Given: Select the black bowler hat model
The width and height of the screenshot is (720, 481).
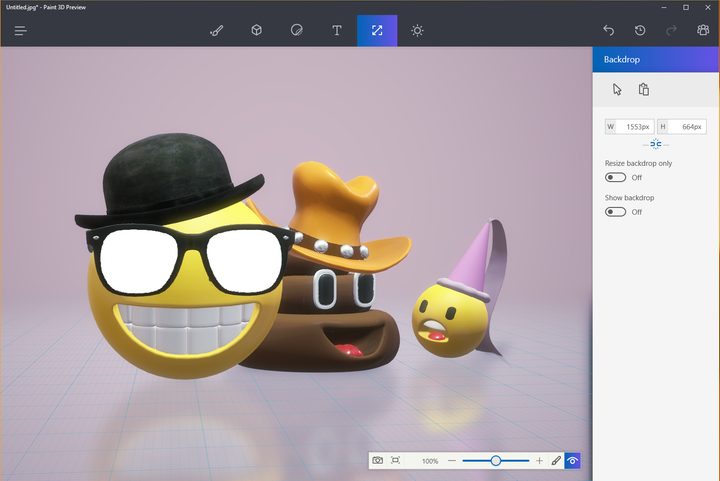Looking at the screenshot, I should click(x=168, y=179).
